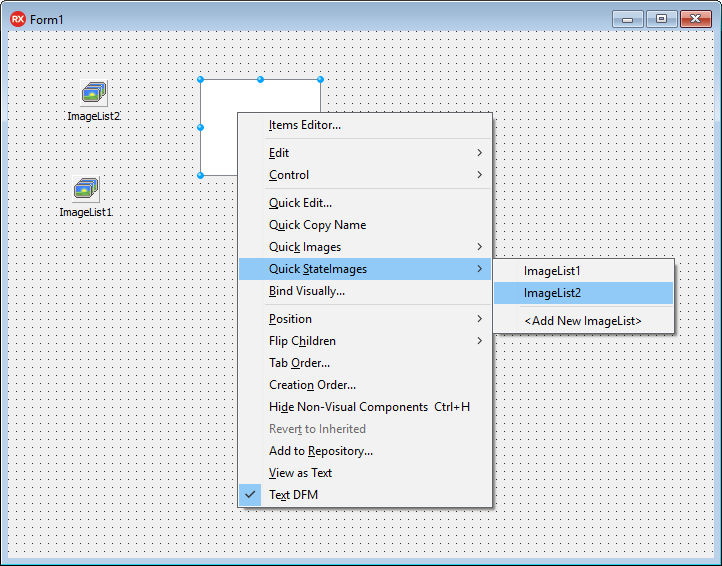The image size is (722, 566).
Task: Choose Quick Copy Name
Action: click(x=365, y=225)
